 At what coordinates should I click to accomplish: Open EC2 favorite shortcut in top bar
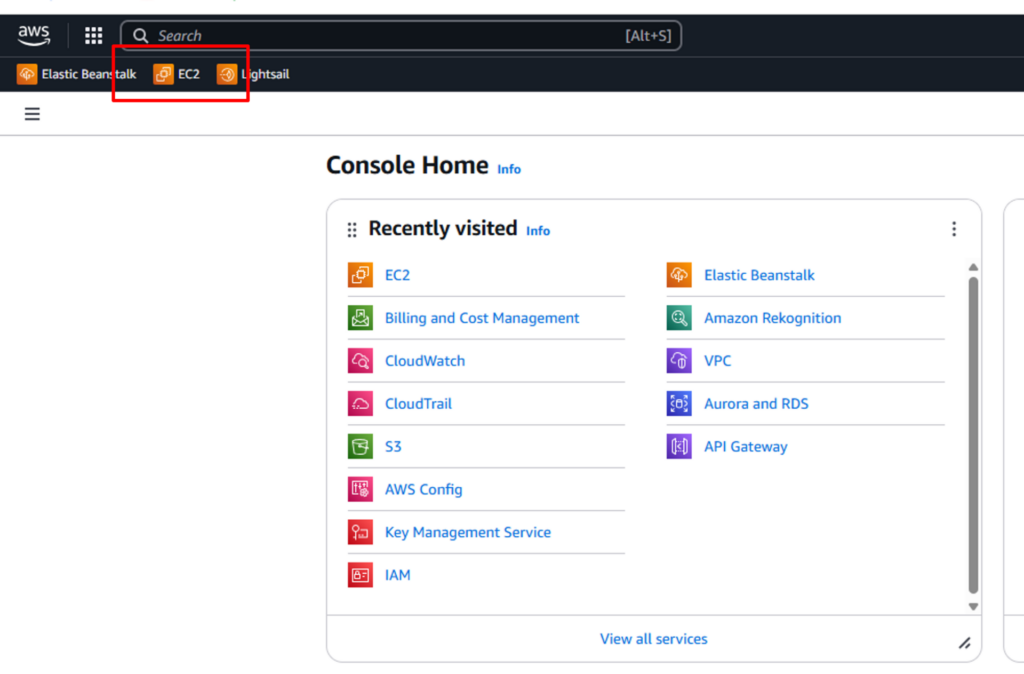coord(177,74)
